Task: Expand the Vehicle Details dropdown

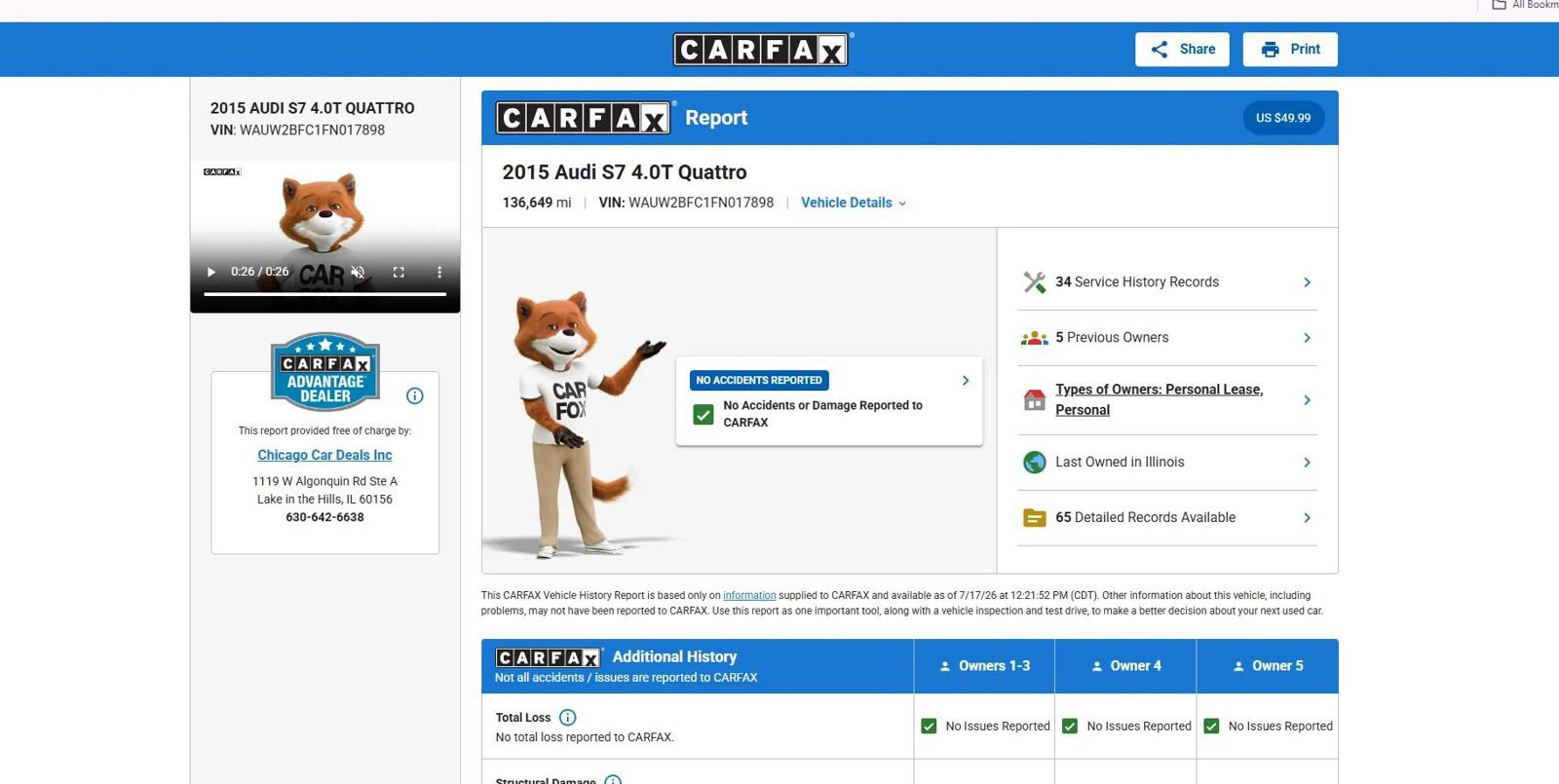Action: pyautogui.click(x=854, y=203)
